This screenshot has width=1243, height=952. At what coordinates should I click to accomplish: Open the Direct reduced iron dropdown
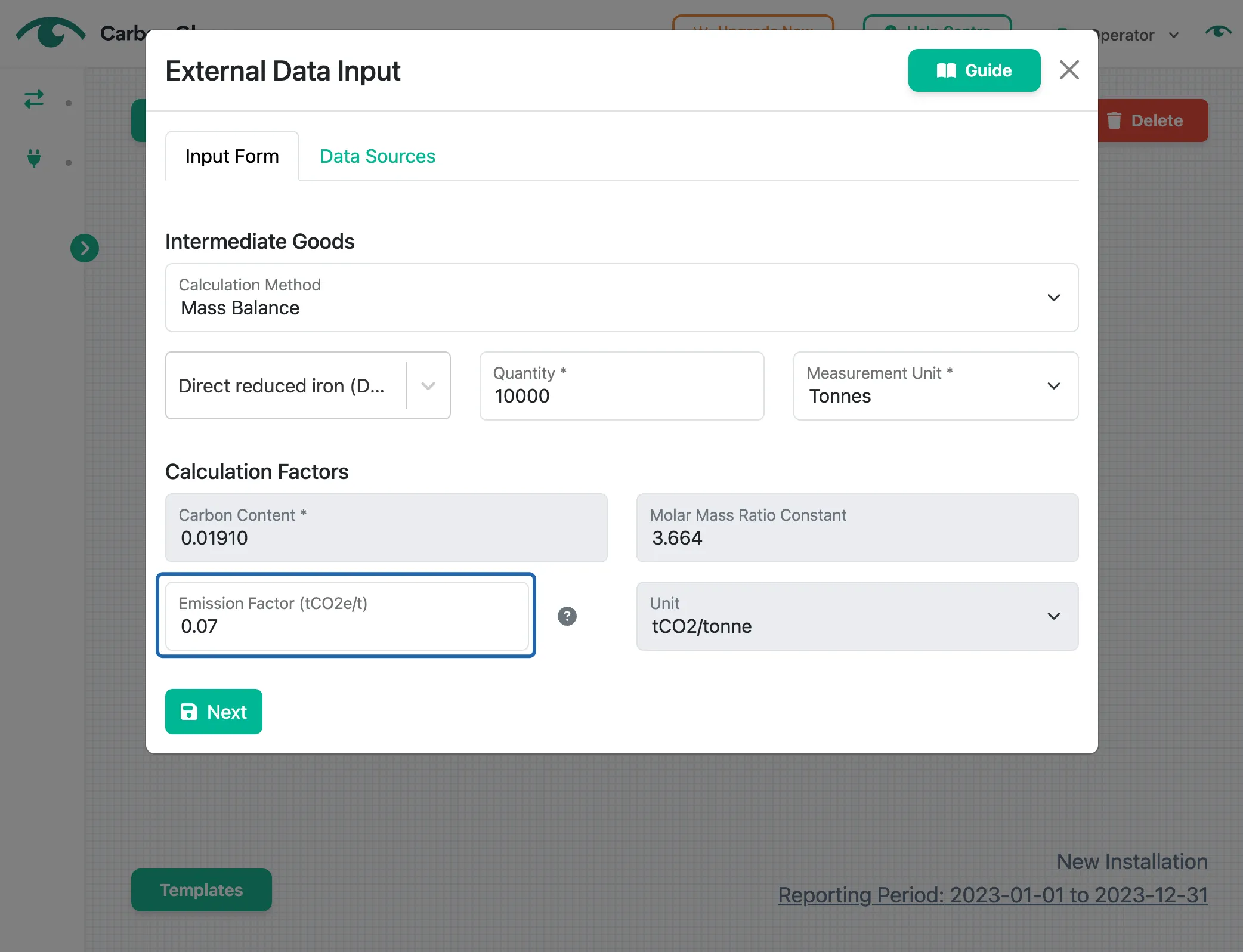tap(308, 385)
